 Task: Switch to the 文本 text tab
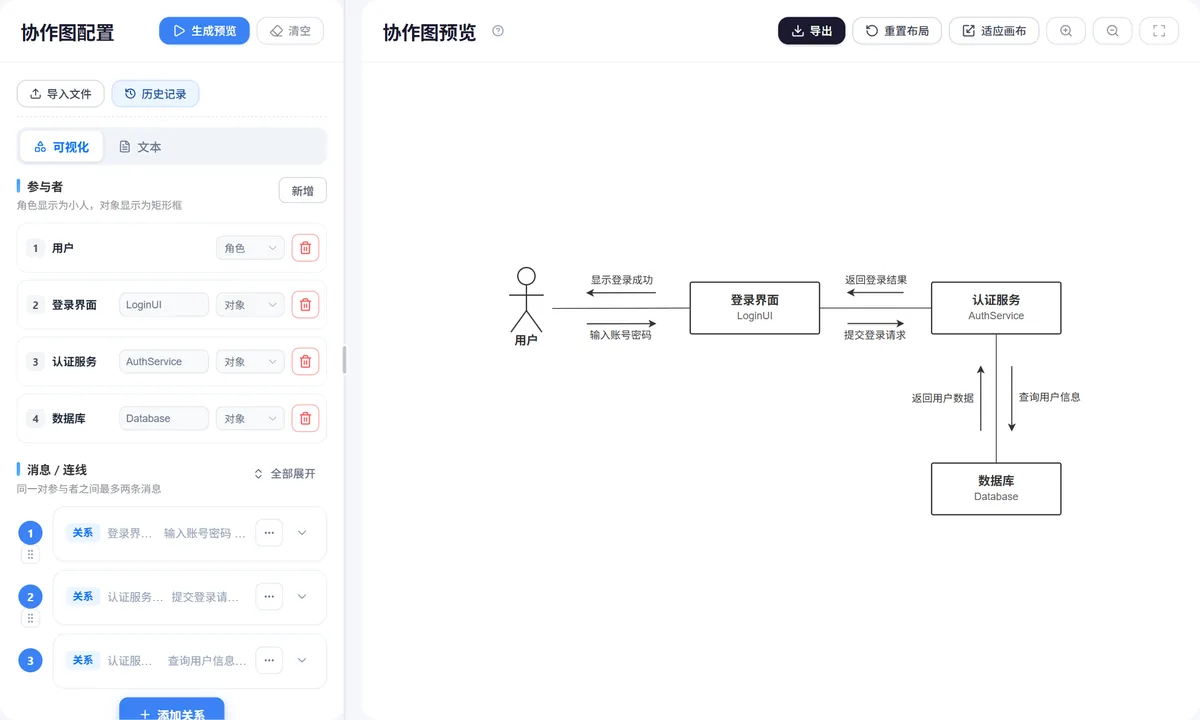coord(140,147)
